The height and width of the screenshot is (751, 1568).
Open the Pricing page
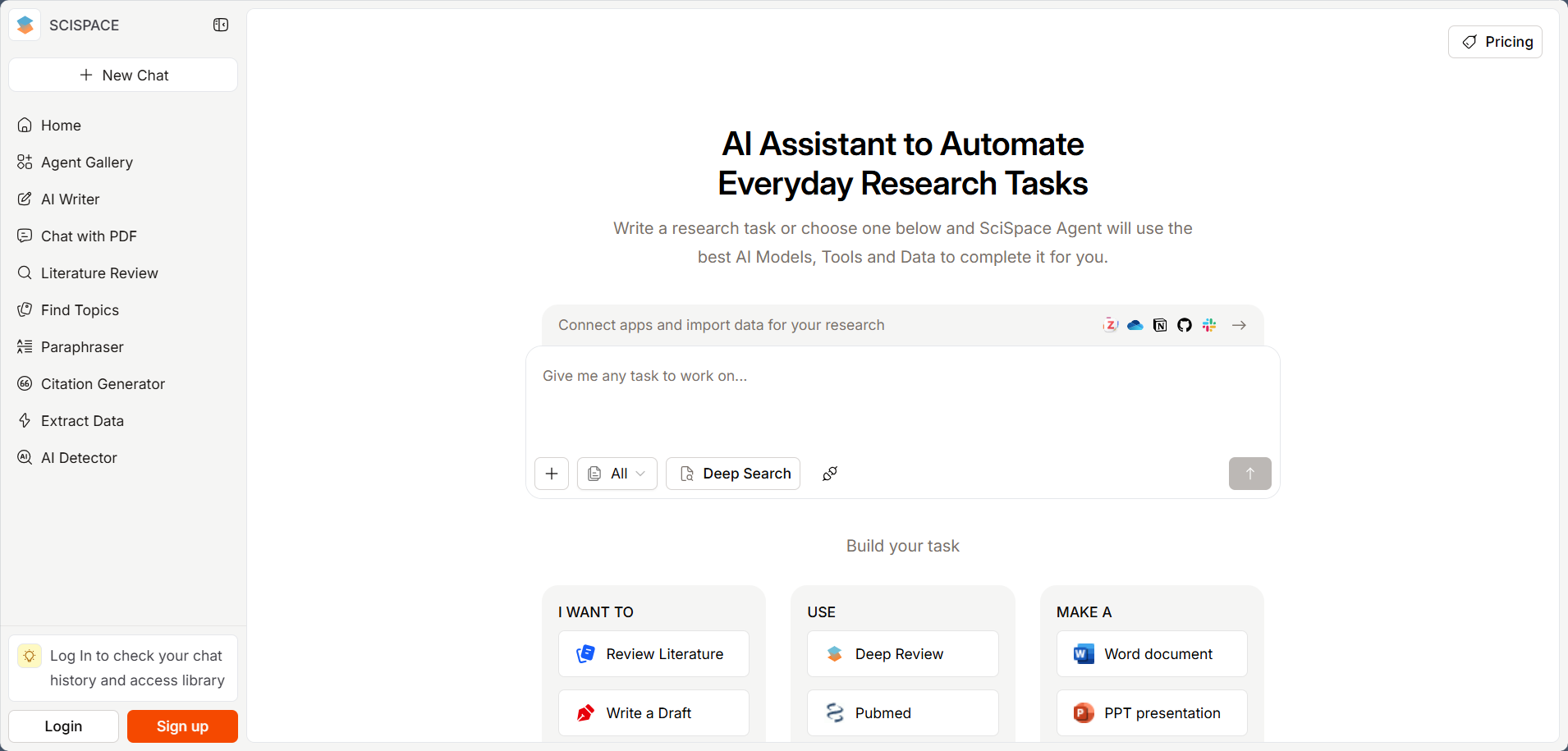point(1495,42)
